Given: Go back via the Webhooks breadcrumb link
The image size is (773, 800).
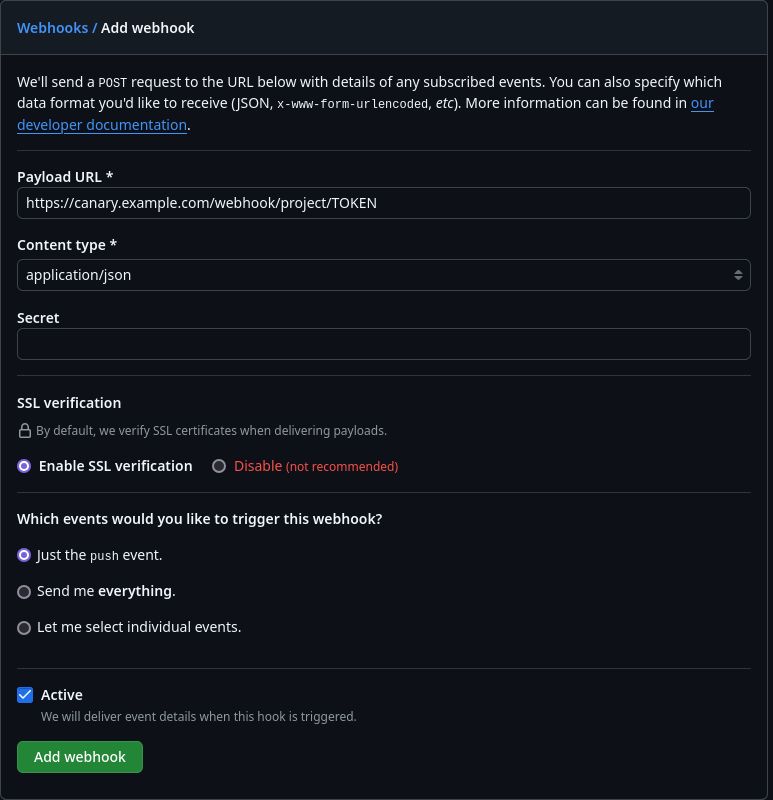Looking at the screenshot, I should [x=53, y=28].
